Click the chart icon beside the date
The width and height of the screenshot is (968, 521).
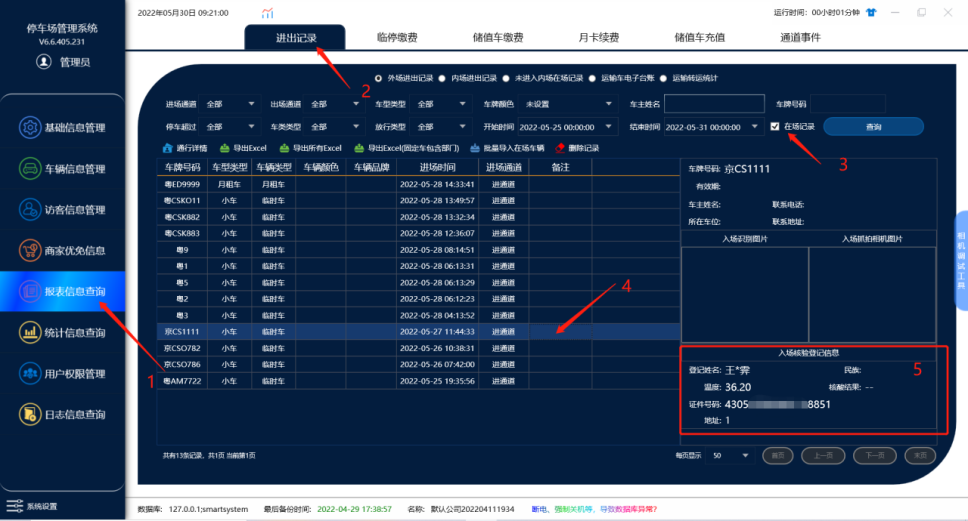[267, 13]
